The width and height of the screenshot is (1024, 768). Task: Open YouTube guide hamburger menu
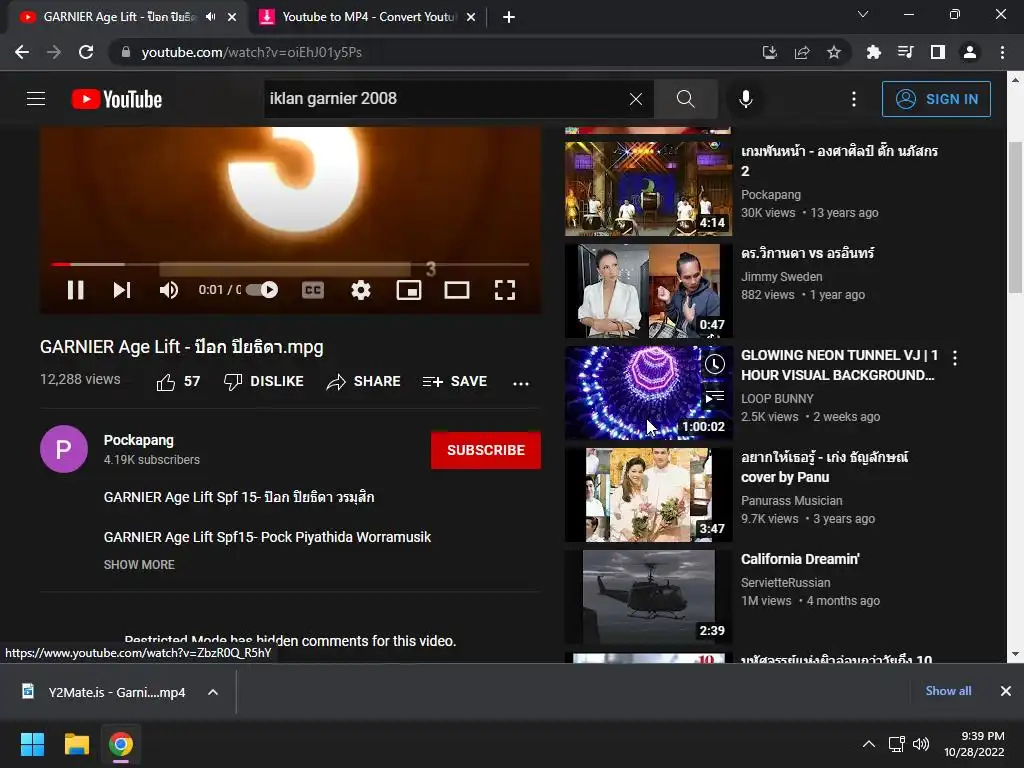click(x=36, y=99)
